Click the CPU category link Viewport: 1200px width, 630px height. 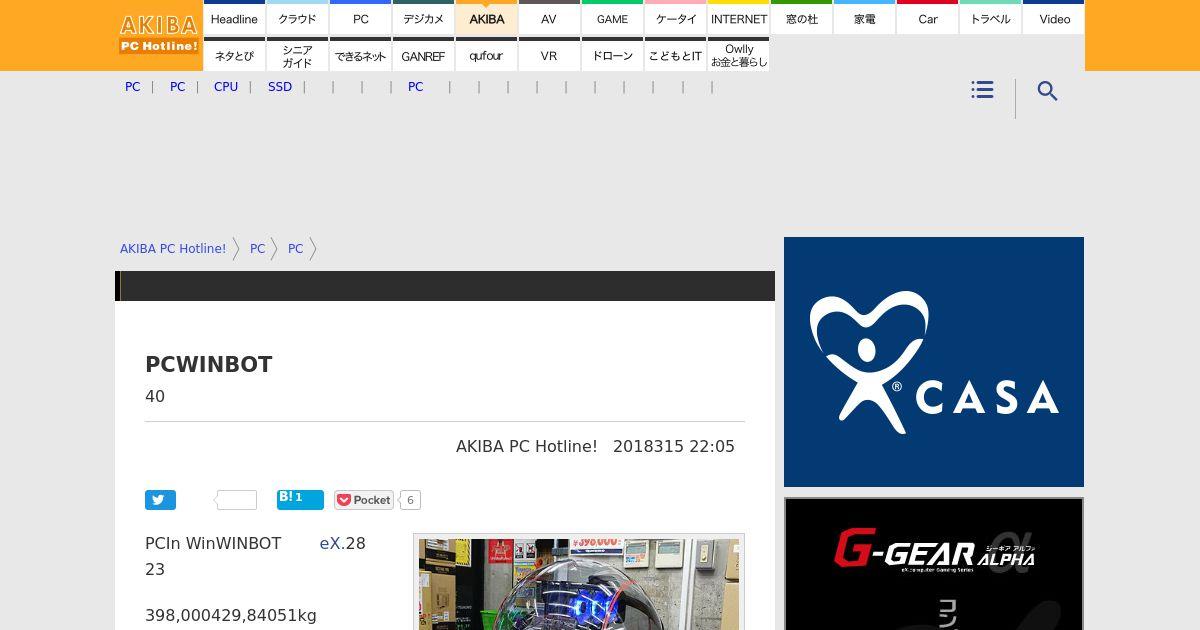[226, 87]
